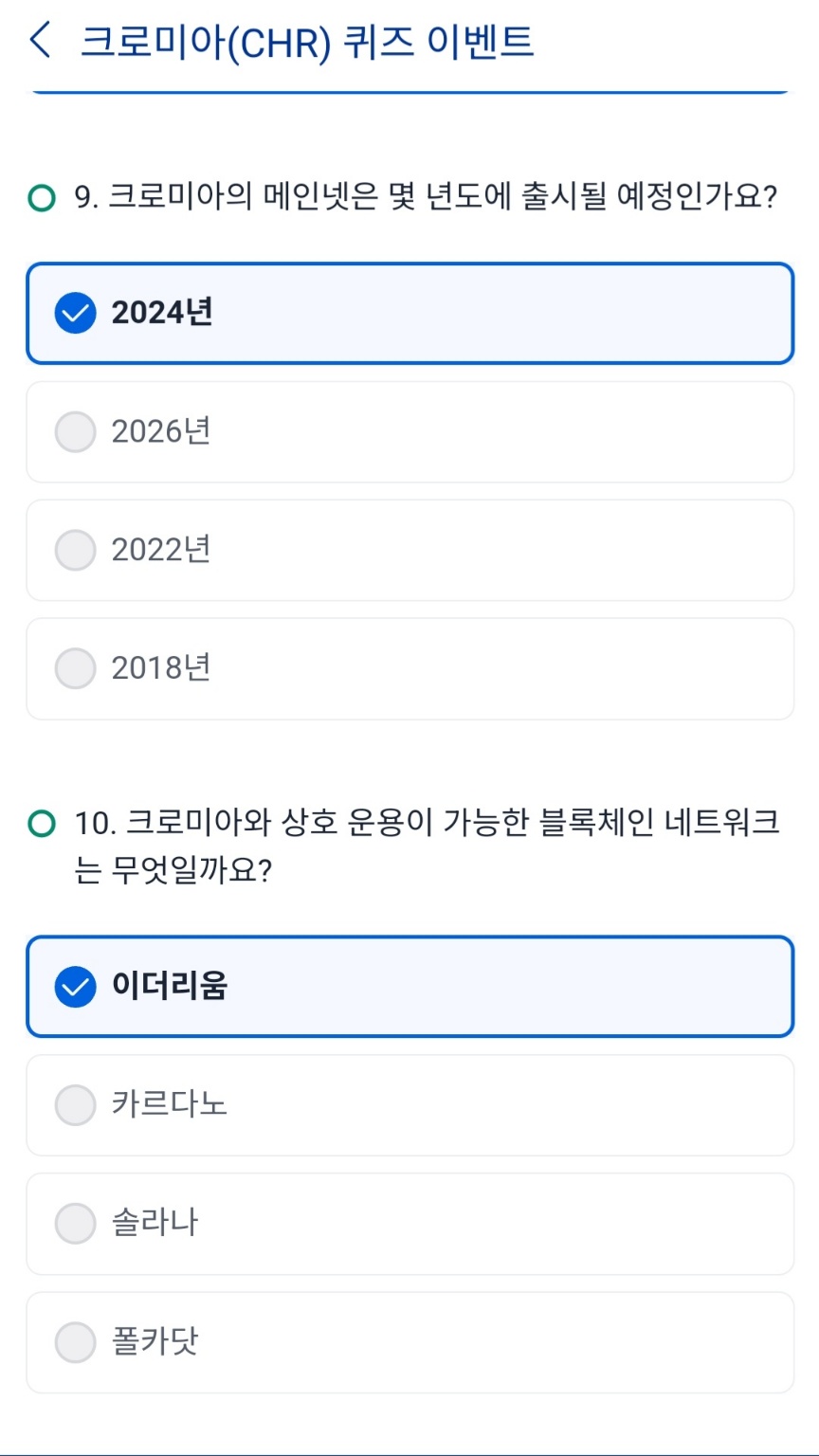Select the 2026년 radio button

[x=76, y=432]
